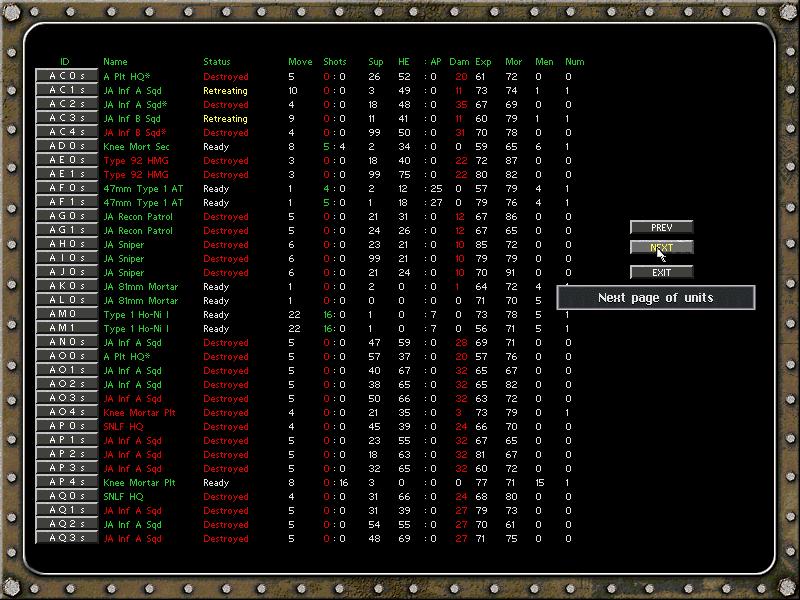Click 'Ready' status in AP4s row

tap(216, 483)
